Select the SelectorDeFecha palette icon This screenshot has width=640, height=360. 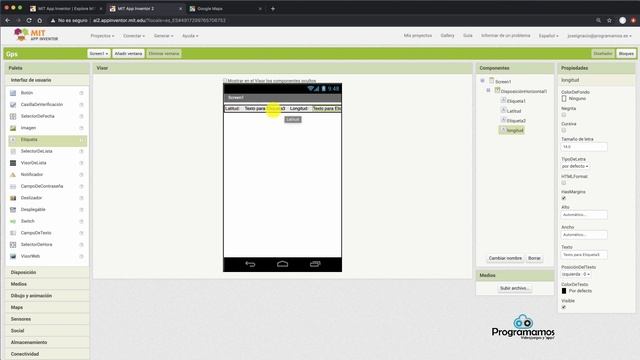13,116
